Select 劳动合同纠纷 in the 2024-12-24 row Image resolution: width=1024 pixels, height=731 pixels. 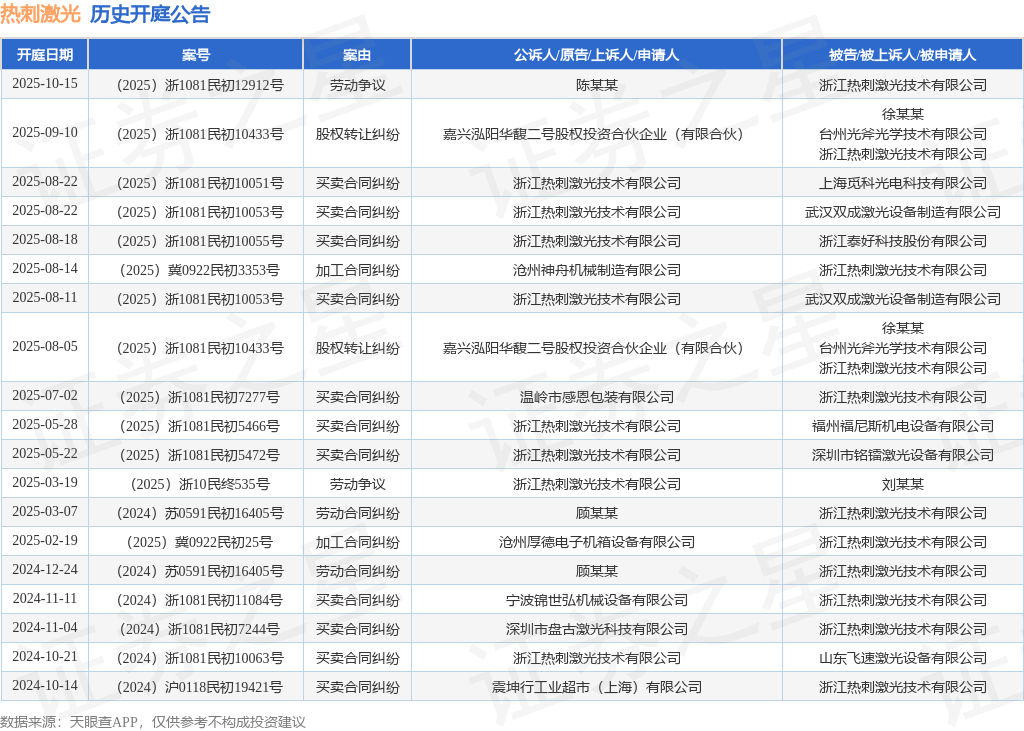click(x=357, y=571)
